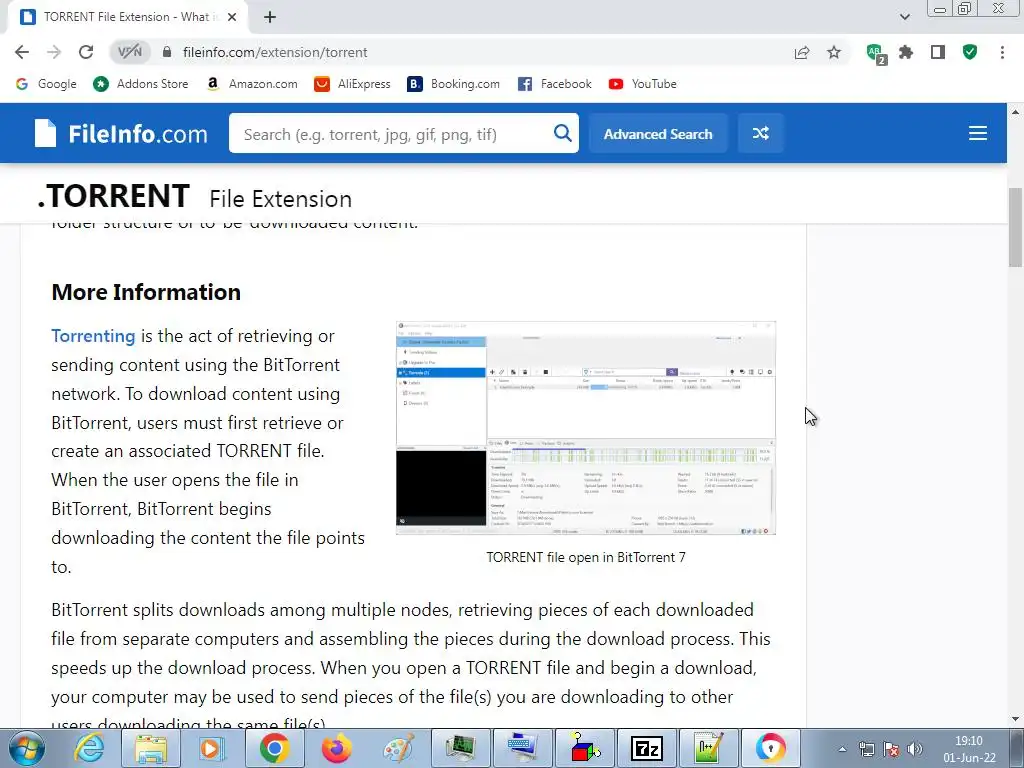Launch Internet Explorer from the taskbar

pos(89,748)
